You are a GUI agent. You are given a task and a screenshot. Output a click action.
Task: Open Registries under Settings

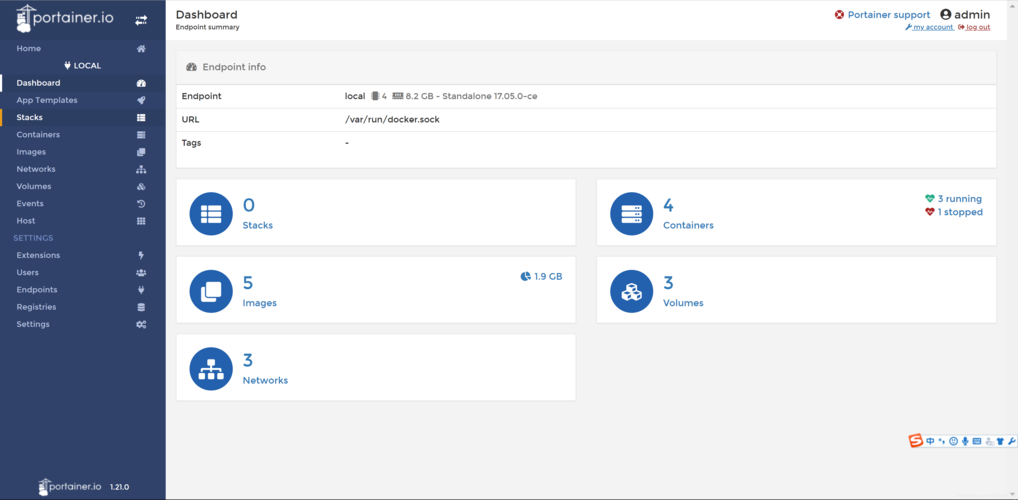pos(36,307)
